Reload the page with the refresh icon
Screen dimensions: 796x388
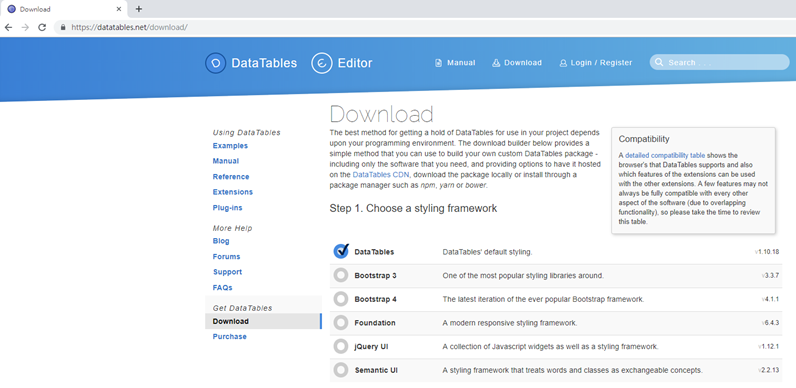[42, 27]
